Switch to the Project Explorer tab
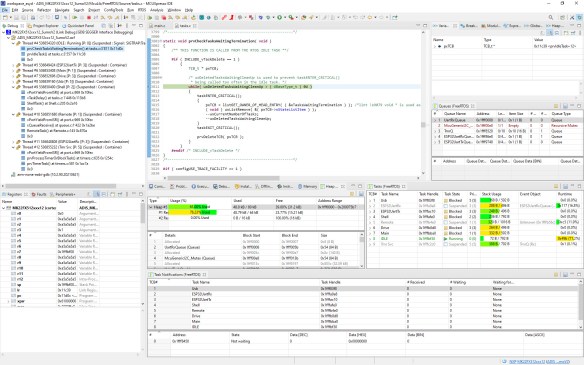584x365 pixels. pyautogui.click(x=43, y=26)
